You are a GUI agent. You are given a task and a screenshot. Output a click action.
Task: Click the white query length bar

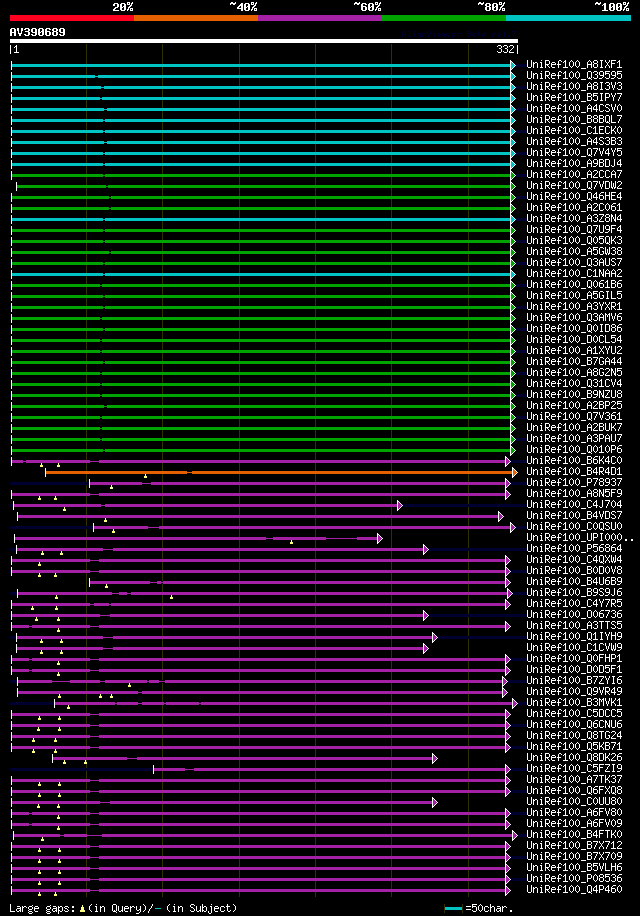(263, 41)
